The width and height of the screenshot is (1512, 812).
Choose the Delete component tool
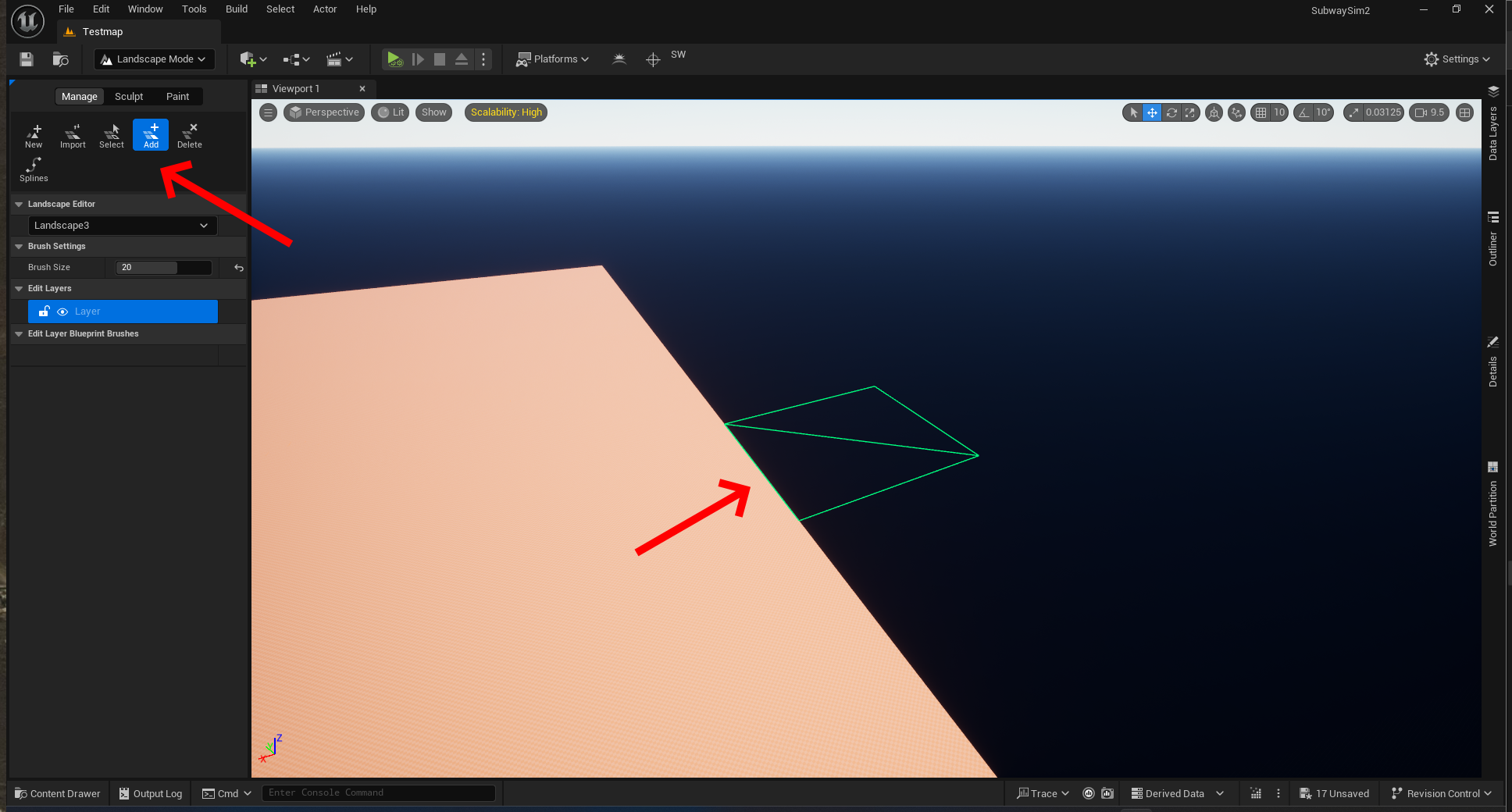coord(189,135)
